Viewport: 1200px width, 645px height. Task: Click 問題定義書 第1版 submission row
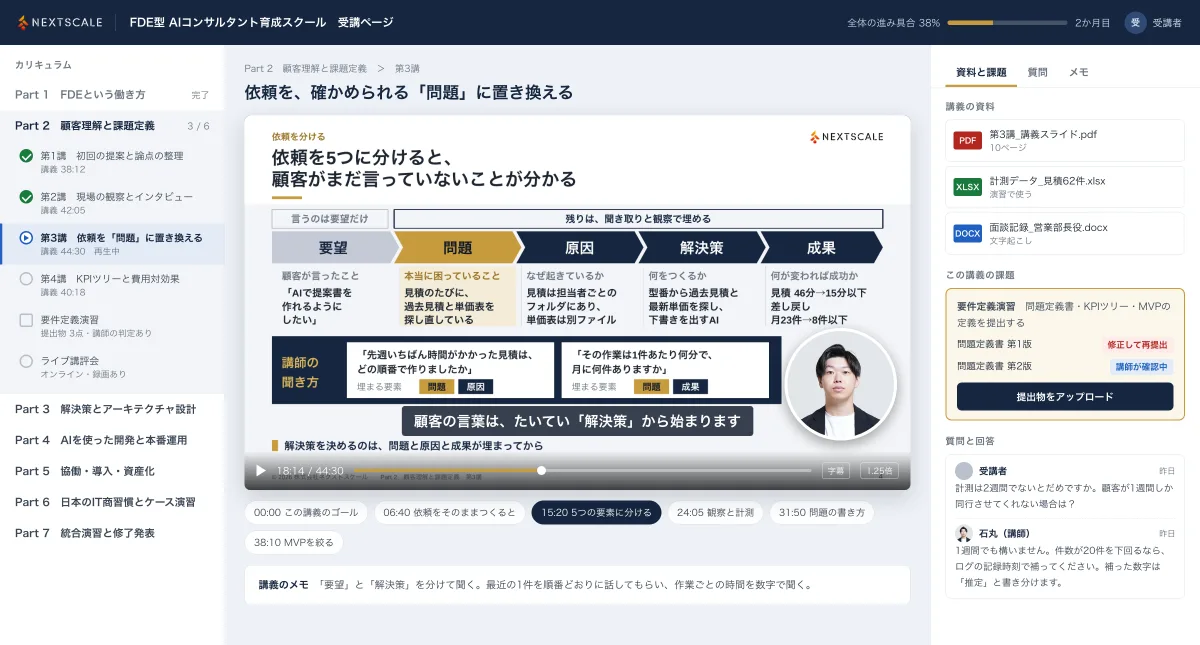point(1065,344)
